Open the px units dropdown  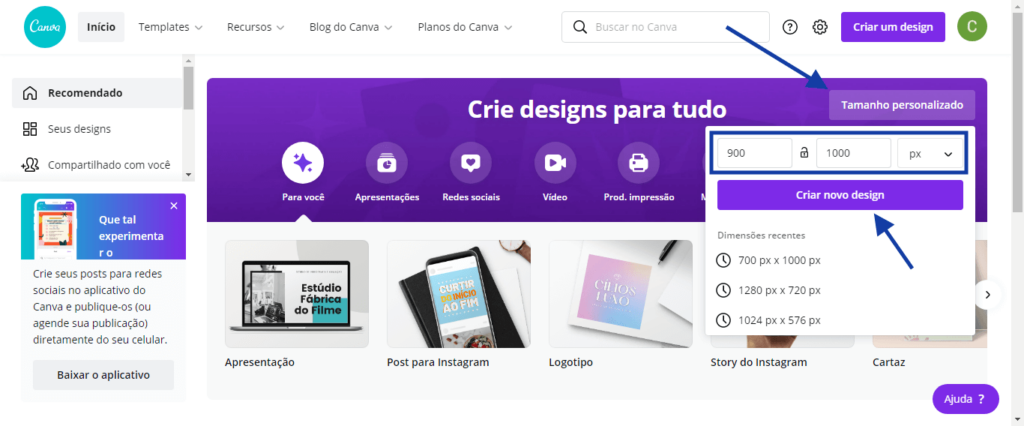pyautogui.click(x=930, y=154)
